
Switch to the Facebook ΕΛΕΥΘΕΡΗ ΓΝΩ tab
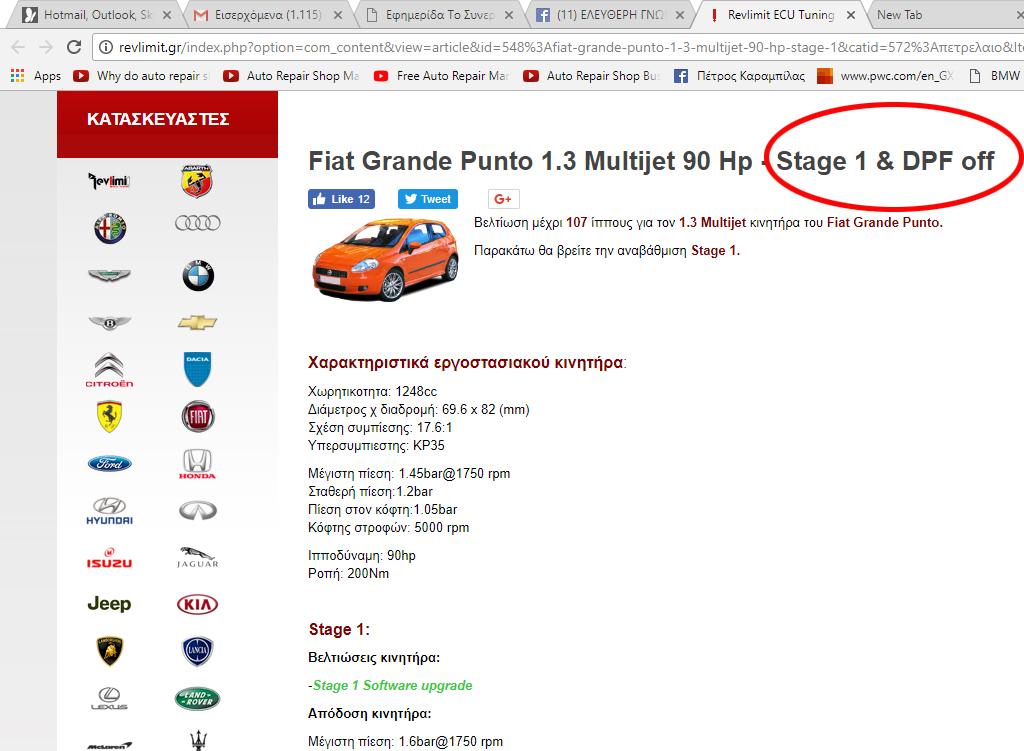point(610,14)
